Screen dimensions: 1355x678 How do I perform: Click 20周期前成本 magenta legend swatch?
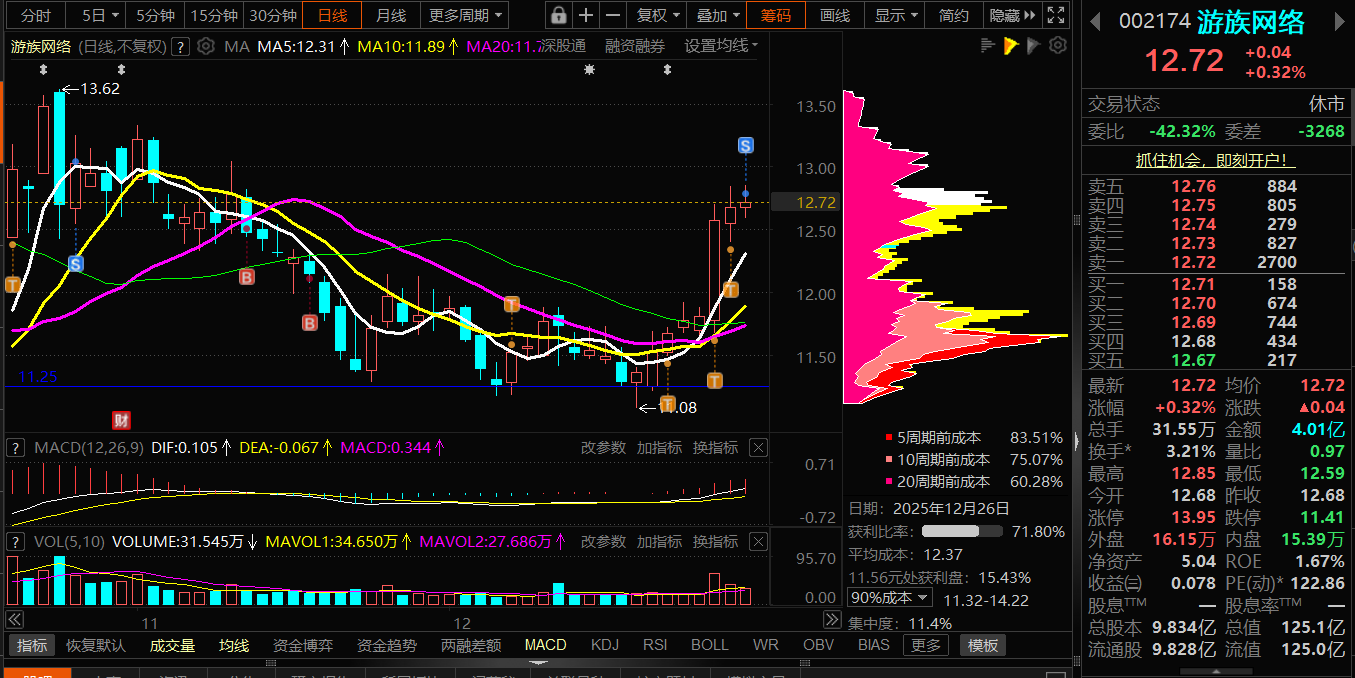coord(888,482)
